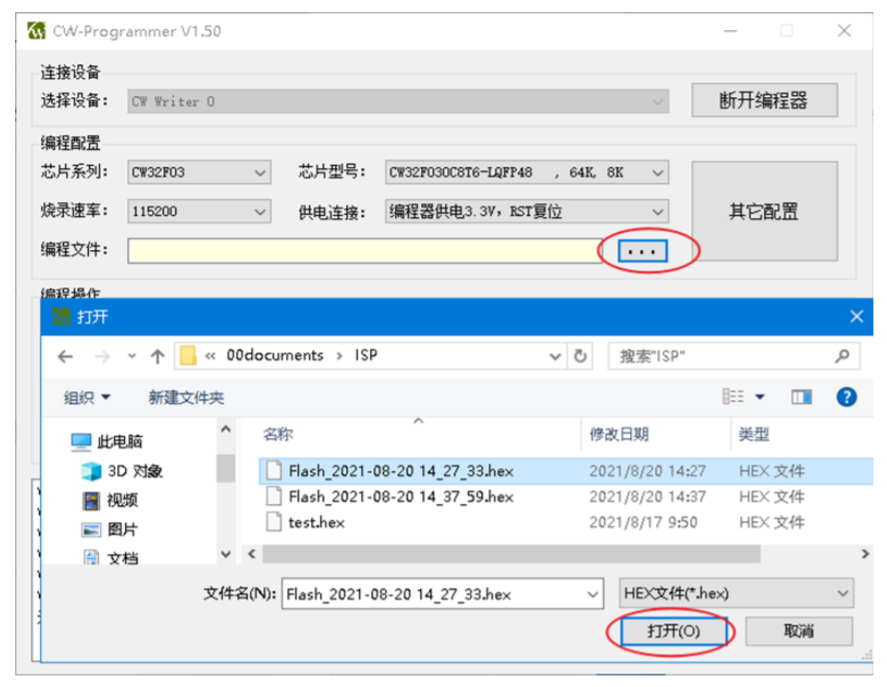Click 新建文件夹 button

click(186, 397)
